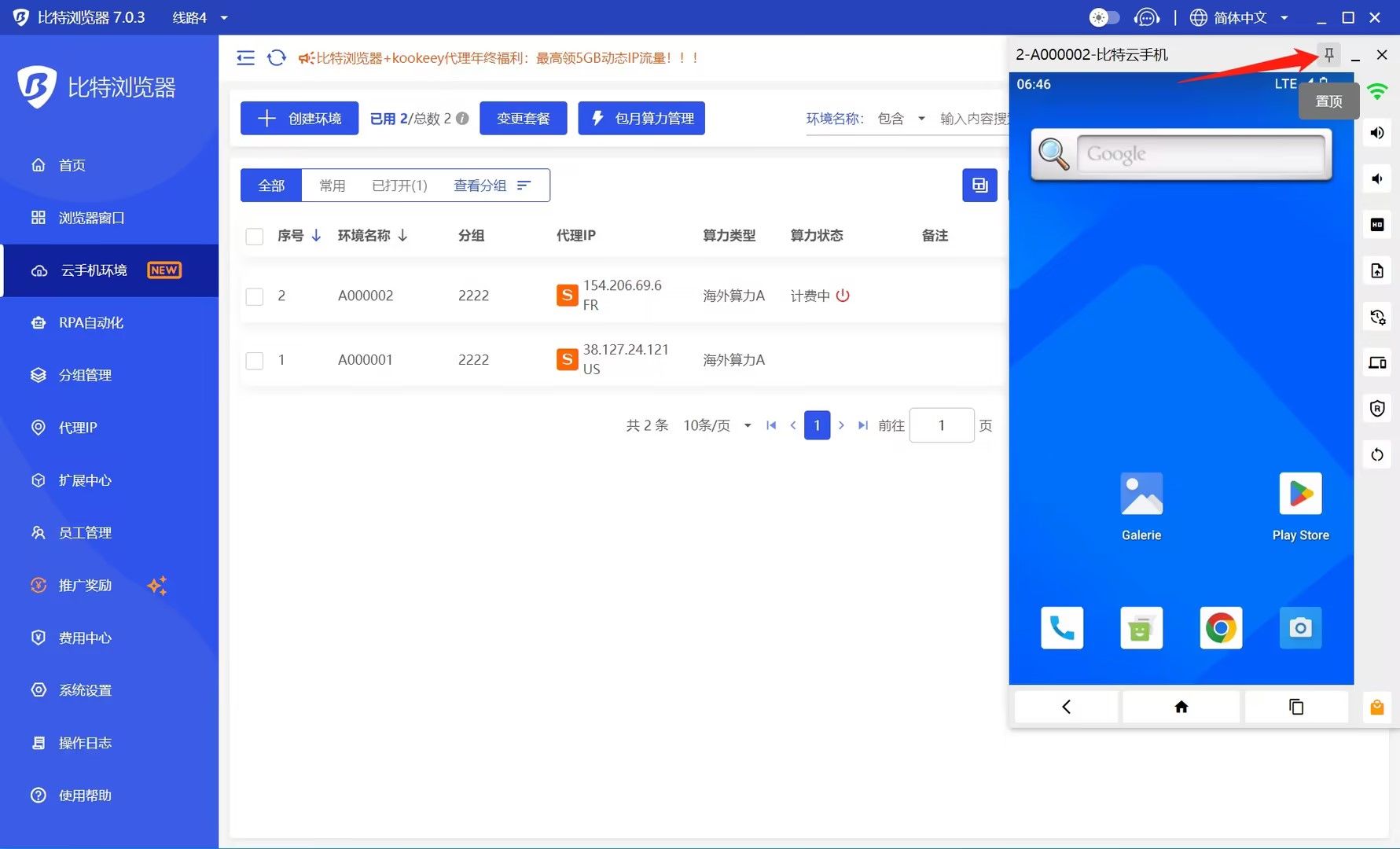Image resolution: width=1400 pixels, height=849 pixels.
Task: Click the volume up icon in phone sidebar
Action: (x=1377, y=132)
